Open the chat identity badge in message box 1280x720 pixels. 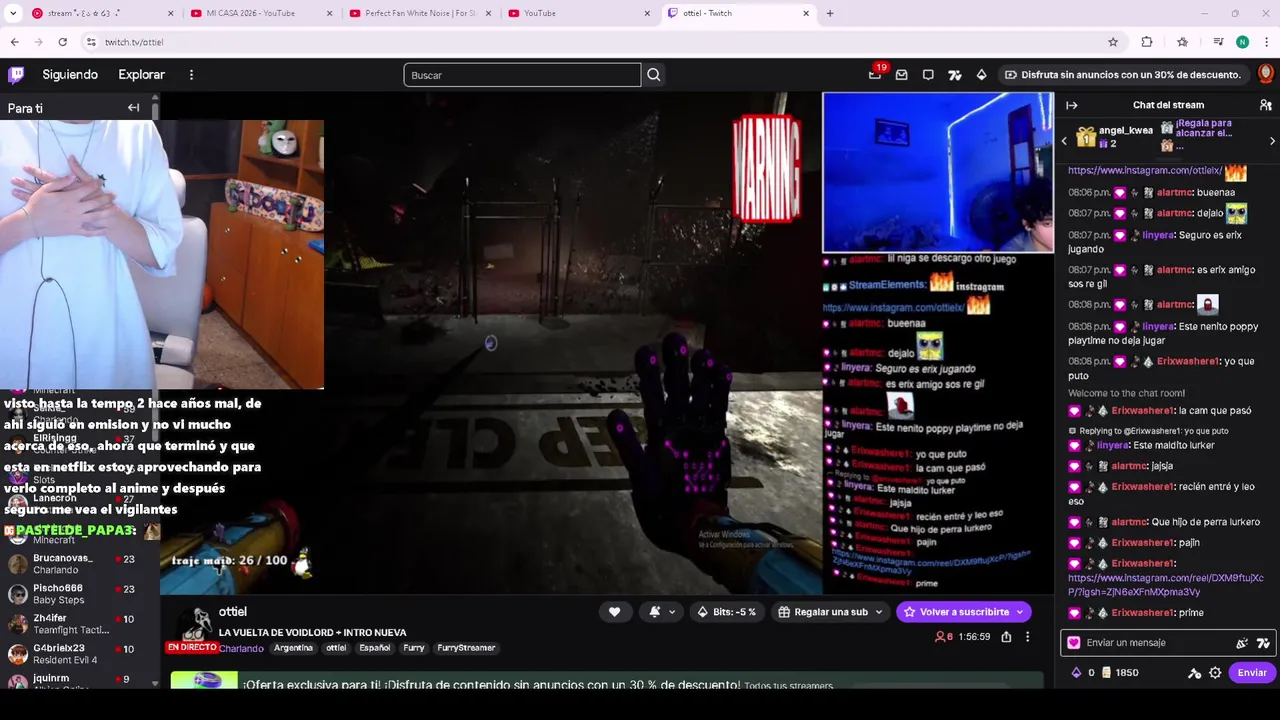pyautogui.click(x=1074, y=643)
